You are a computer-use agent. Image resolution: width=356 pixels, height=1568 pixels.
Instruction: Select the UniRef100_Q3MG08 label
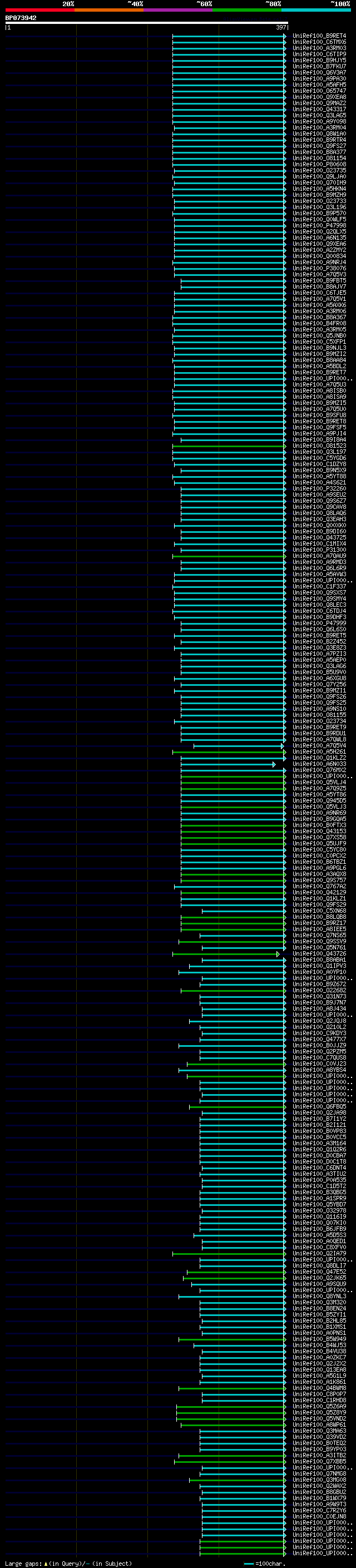click(319, 1480)
